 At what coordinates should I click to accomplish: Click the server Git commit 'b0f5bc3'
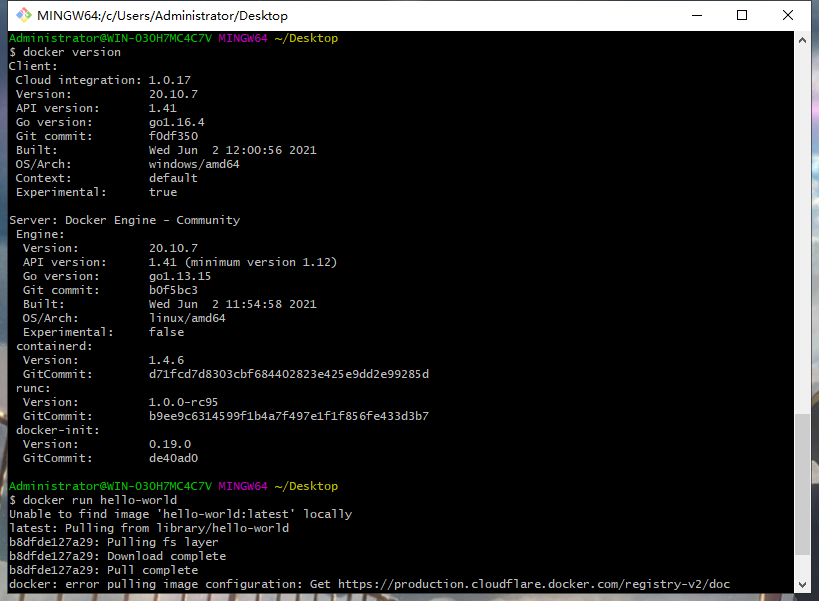point(173,290)
